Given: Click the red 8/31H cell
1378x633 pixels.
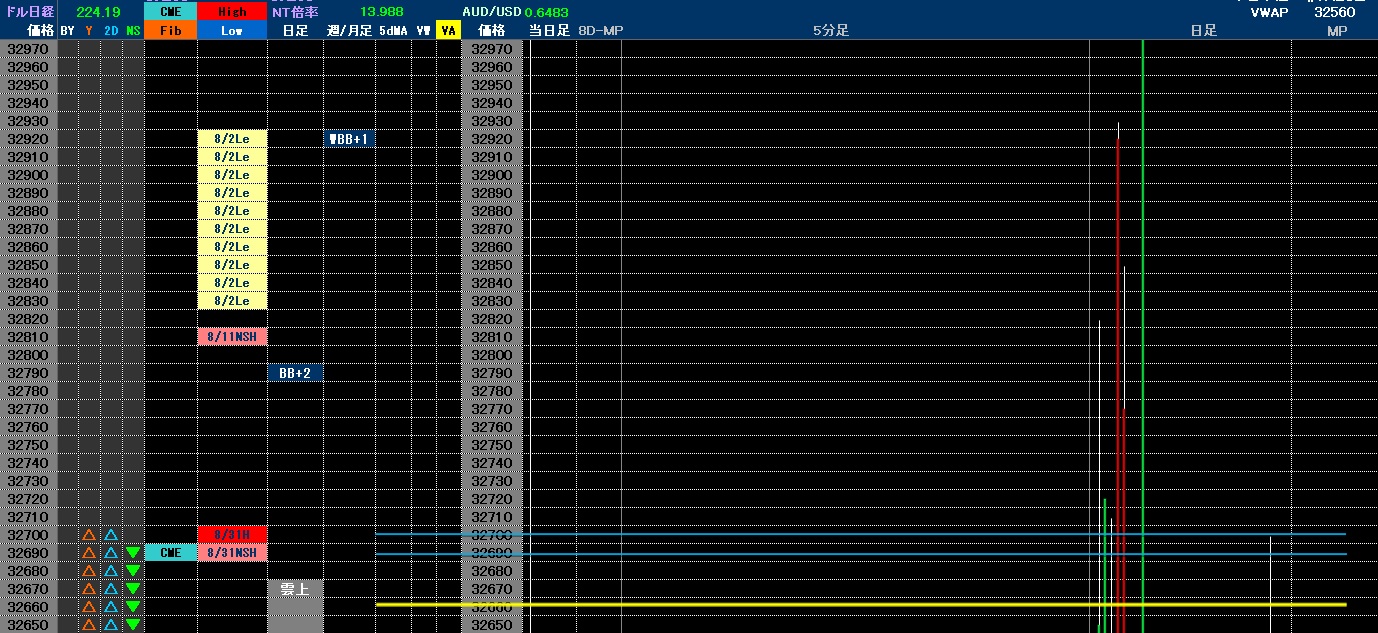Looking at the screenshot, I should (232, 535).
